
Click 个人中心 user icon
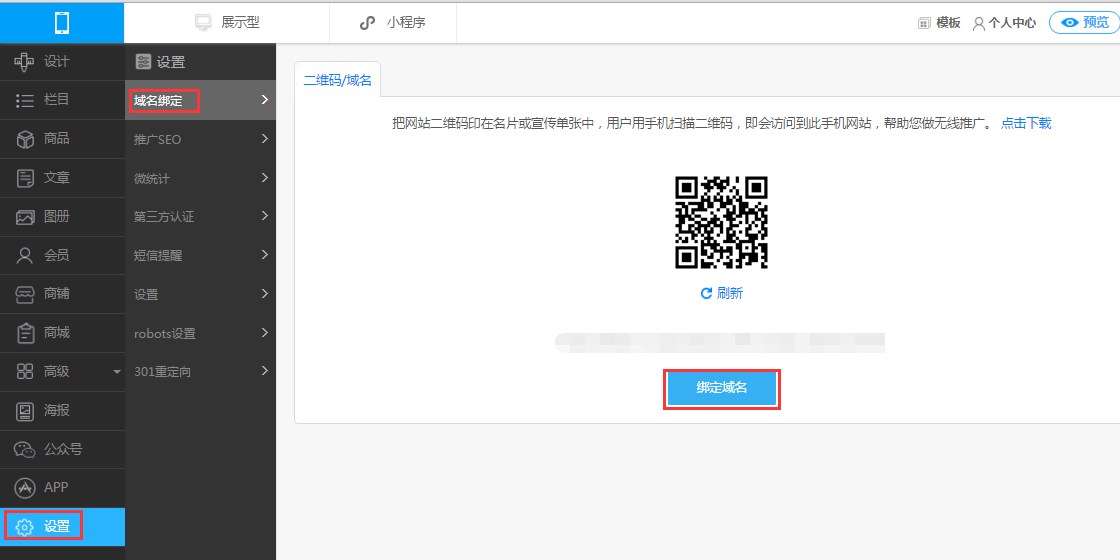(979, 23)
